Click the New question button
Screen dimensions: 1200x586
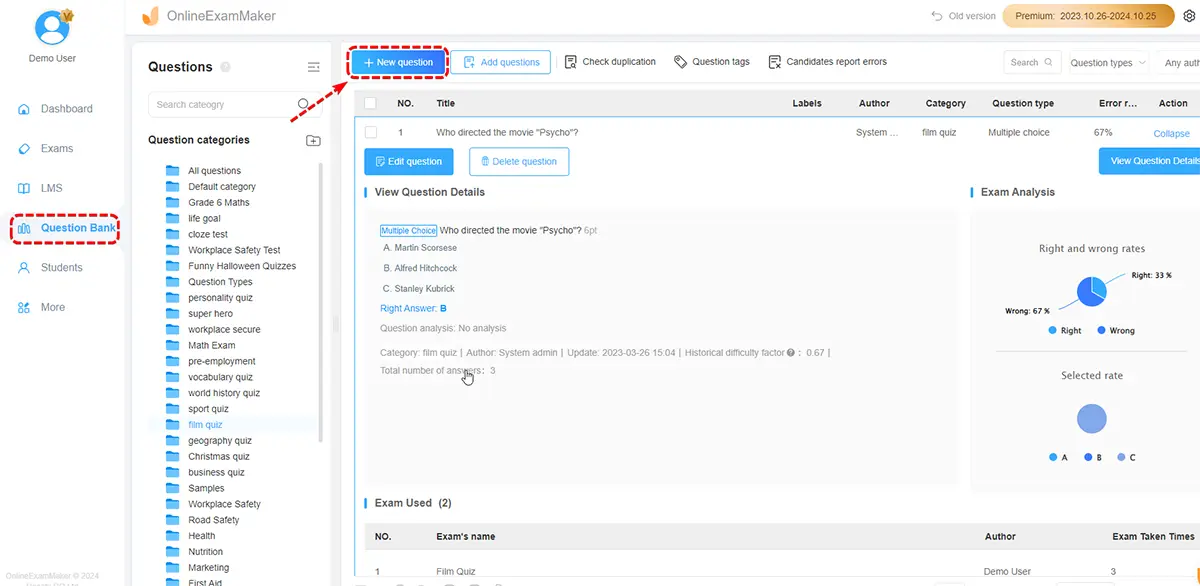(398, 62)
